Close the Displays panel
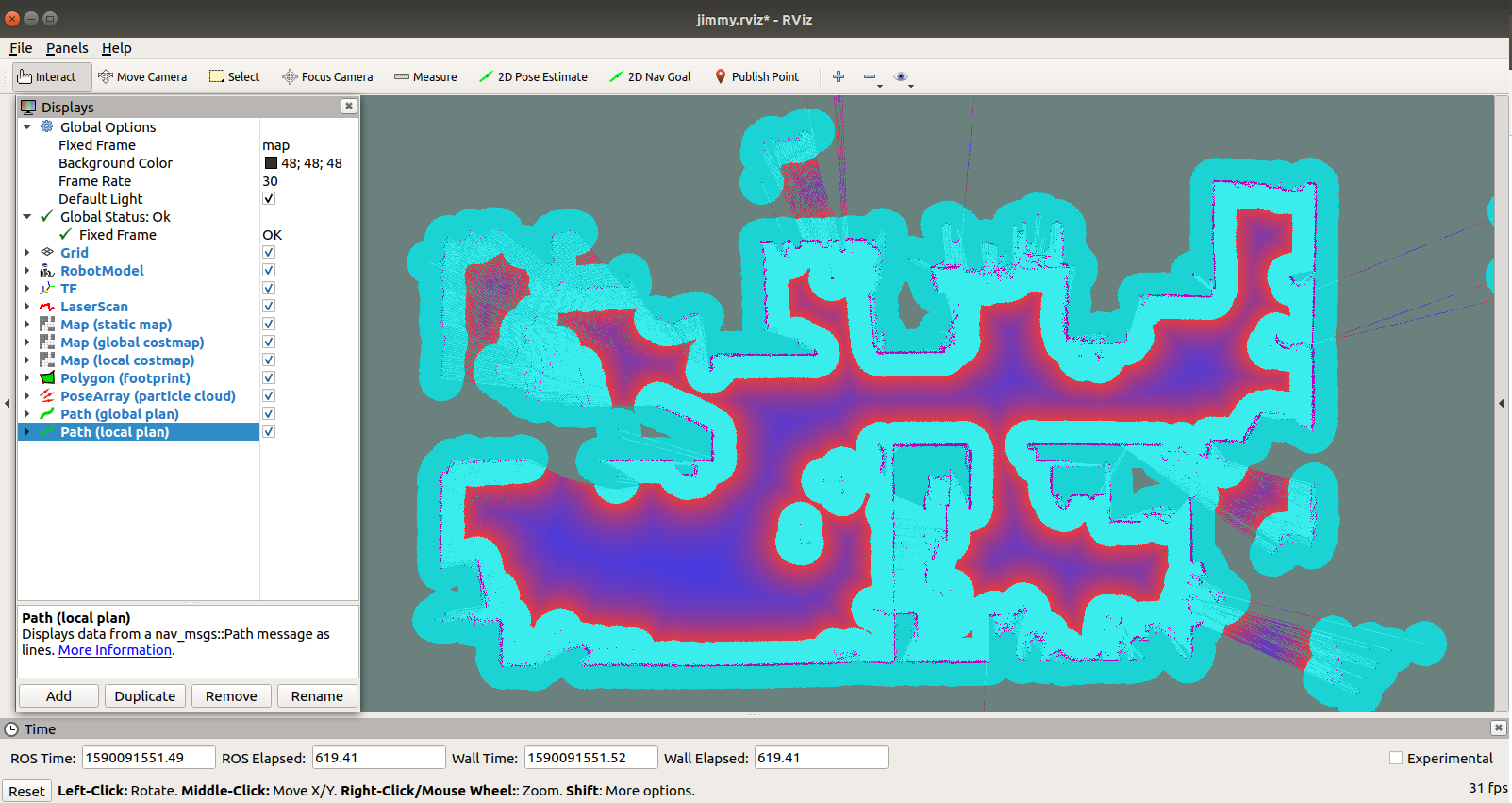Screen dimensions: 1512x803 (x=349, y=106)
